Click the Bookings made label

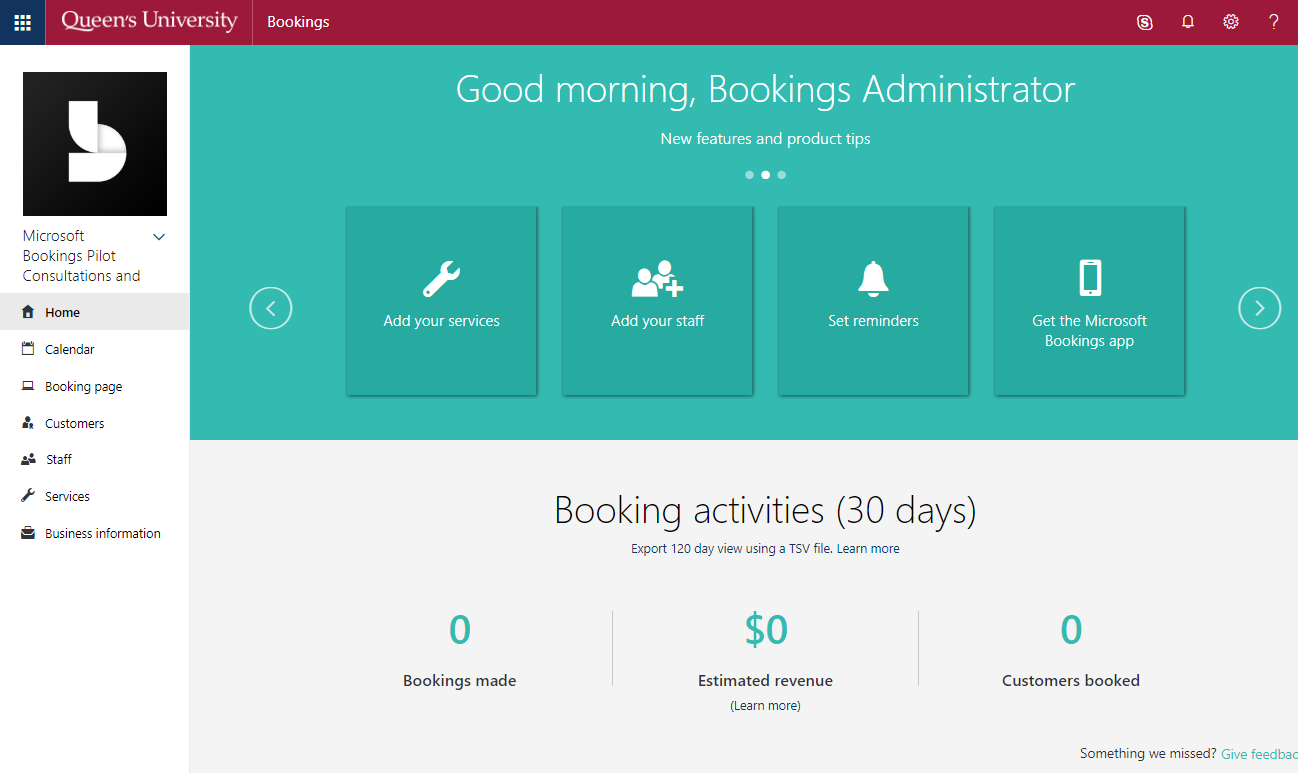point(459,681)
